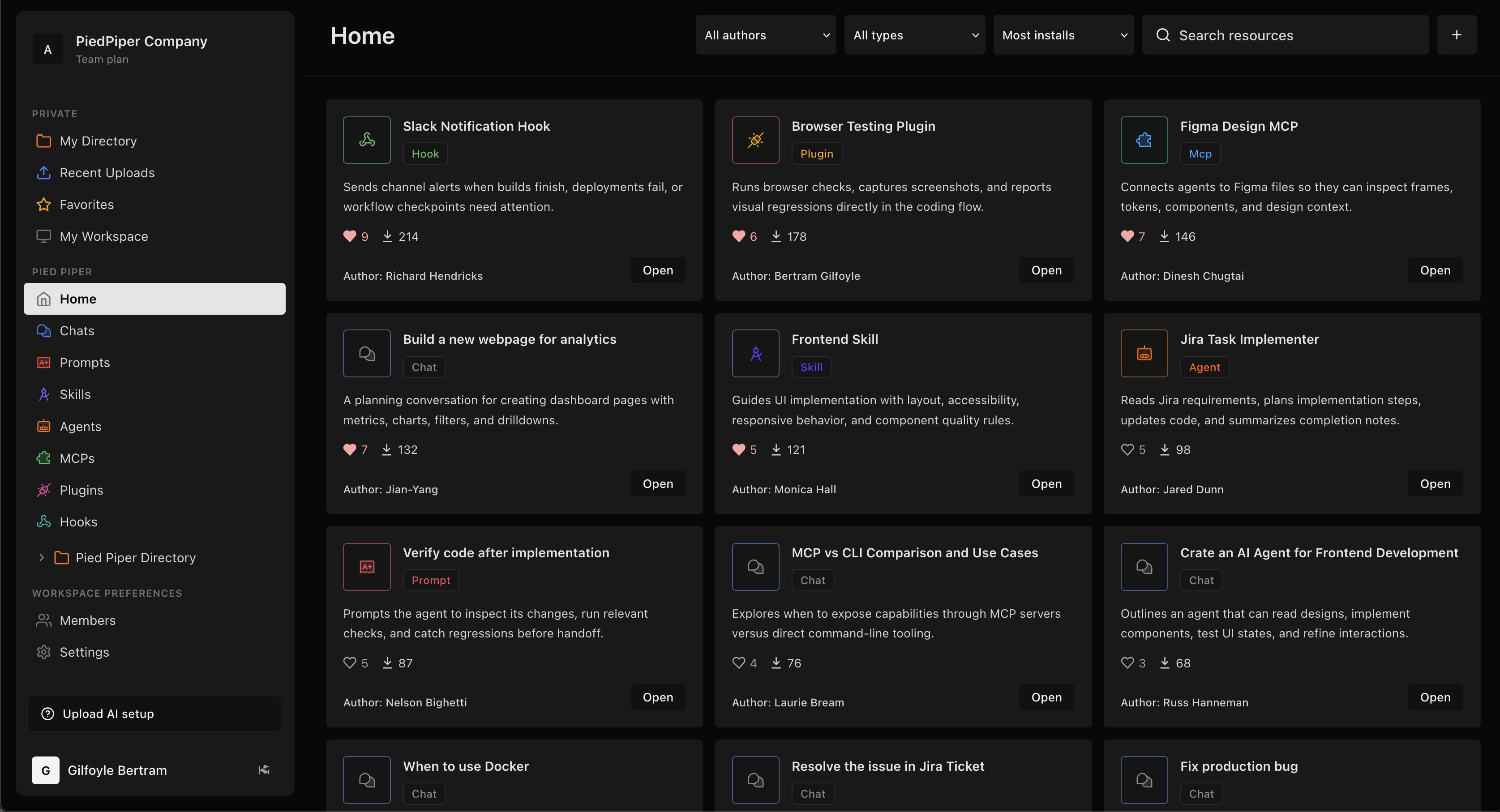Open the All types filter dropdown
Screen dimensions: 1500x812
tap(915, 35)
